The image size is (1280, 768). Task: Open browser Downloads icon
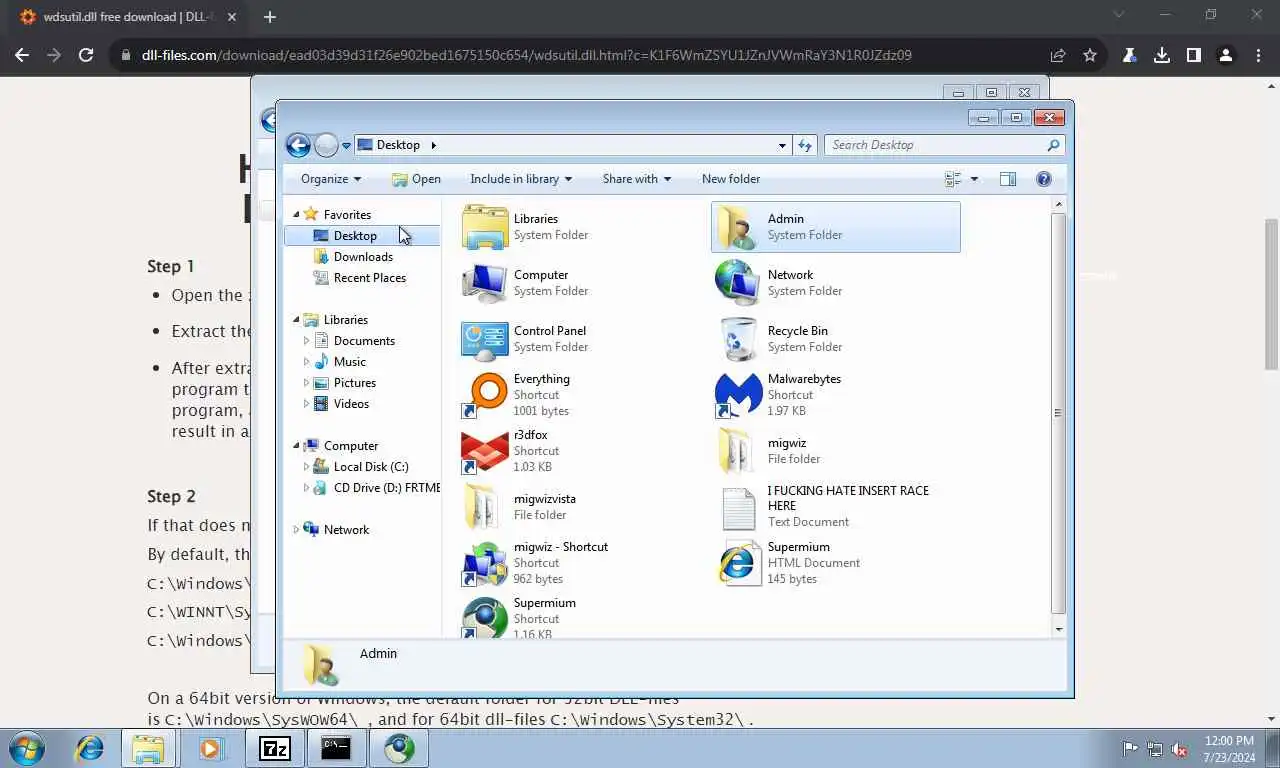(1162, 56)
